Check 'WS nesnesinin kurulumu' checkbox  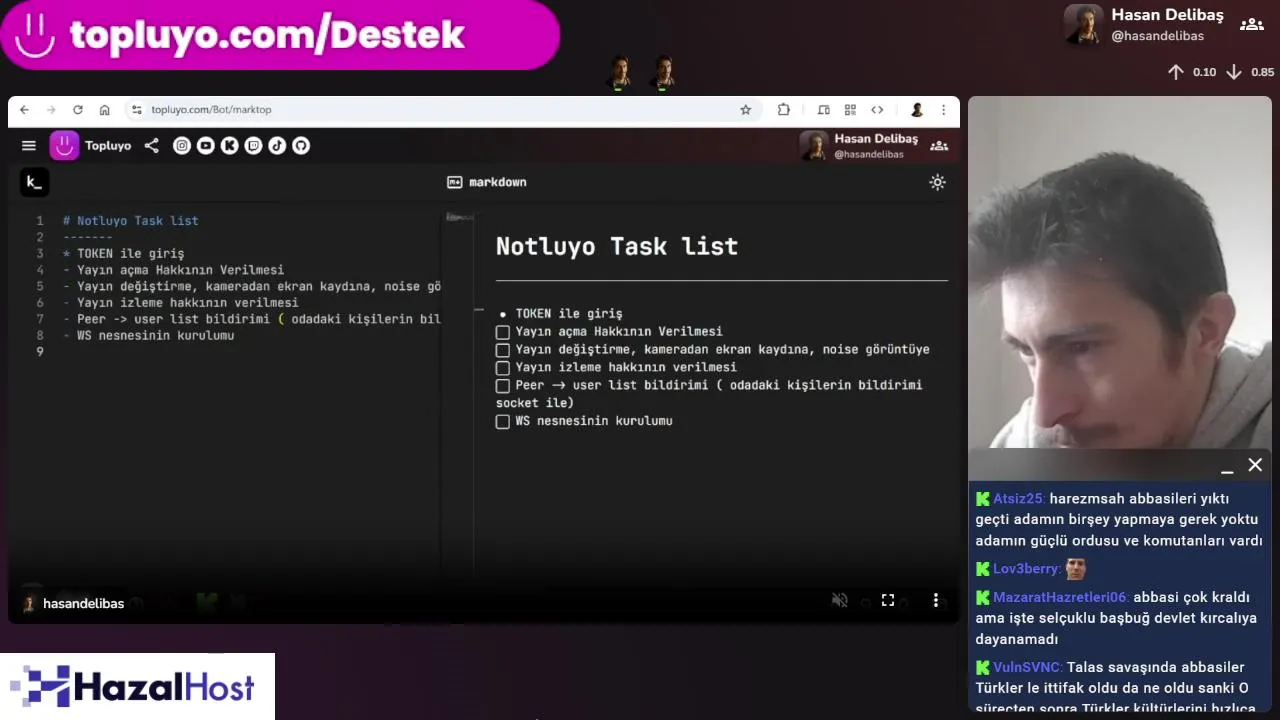(503, 422)
